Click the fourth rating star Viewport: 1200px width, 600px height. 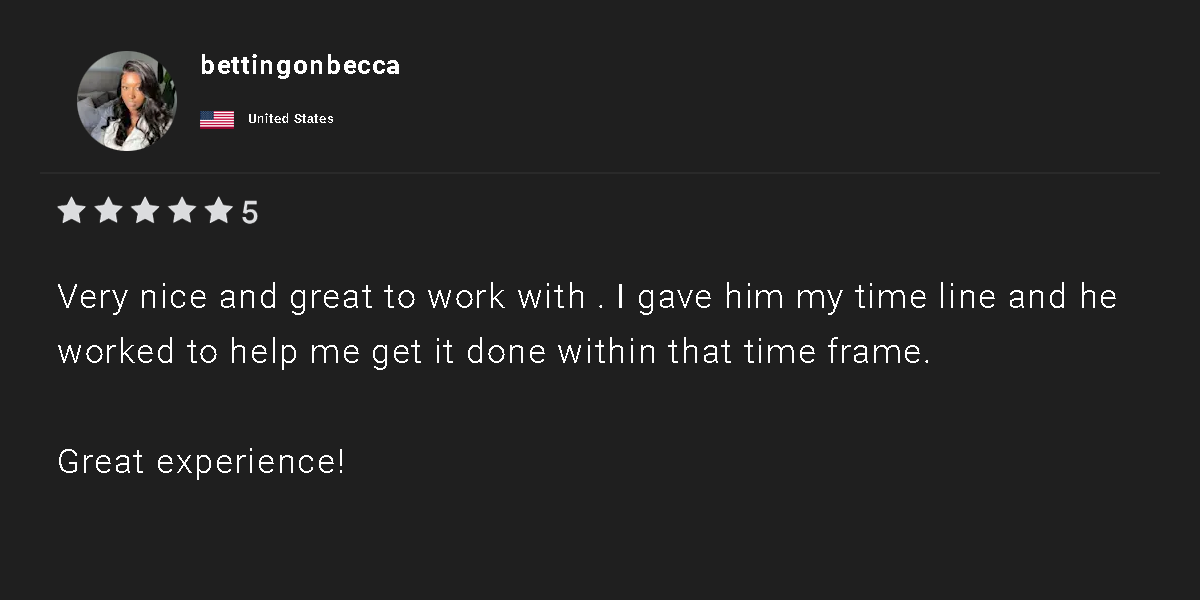[x=182, y=211]
